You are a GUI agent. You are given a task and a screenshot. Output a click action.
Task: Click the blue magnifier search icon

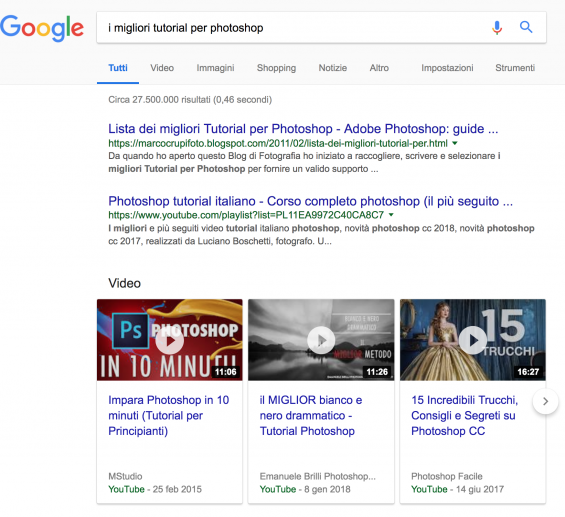526,27
